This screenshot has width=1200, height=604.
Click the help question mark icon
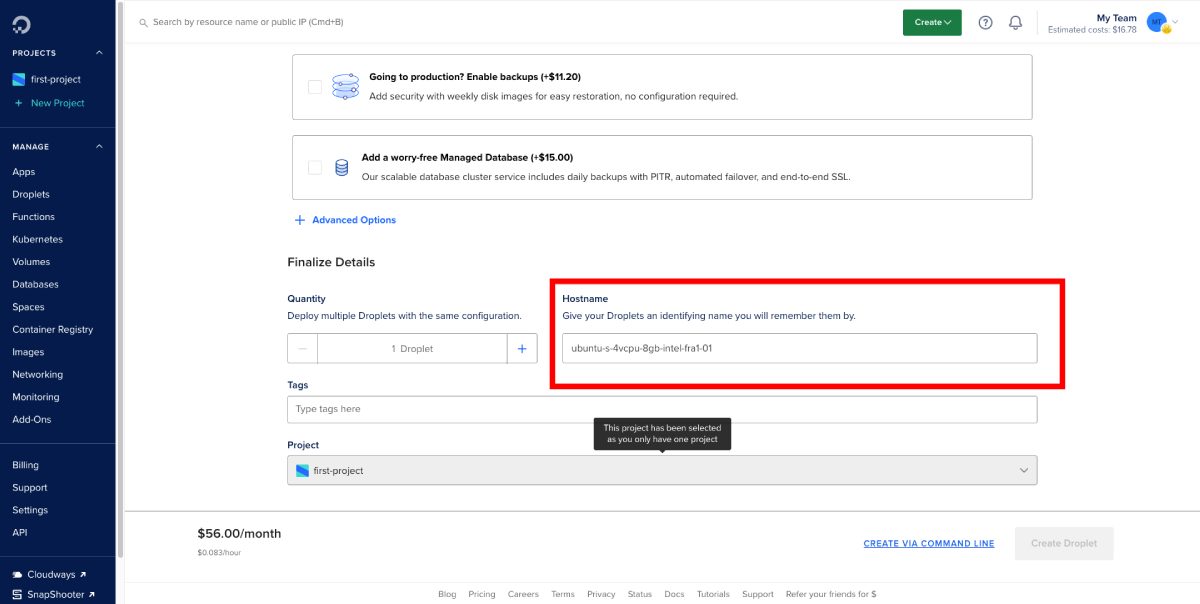985,22
